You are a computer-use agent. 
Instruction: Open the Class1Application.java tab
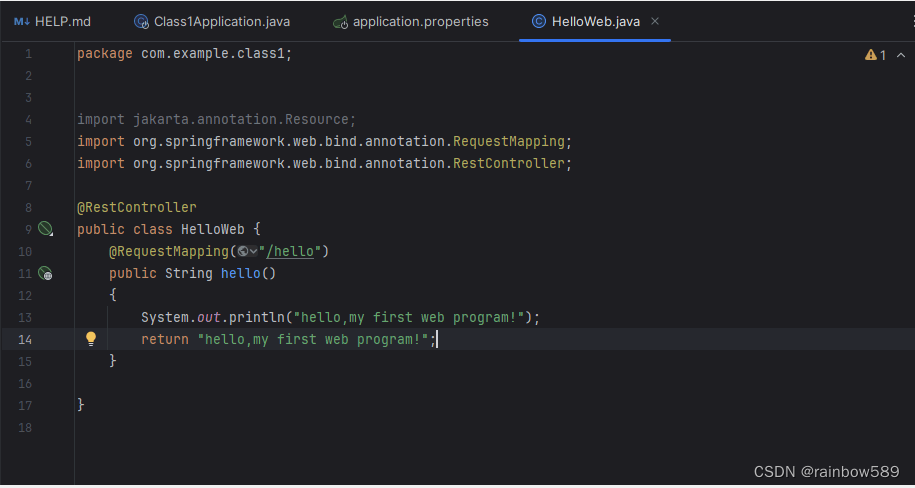point(212,22)
